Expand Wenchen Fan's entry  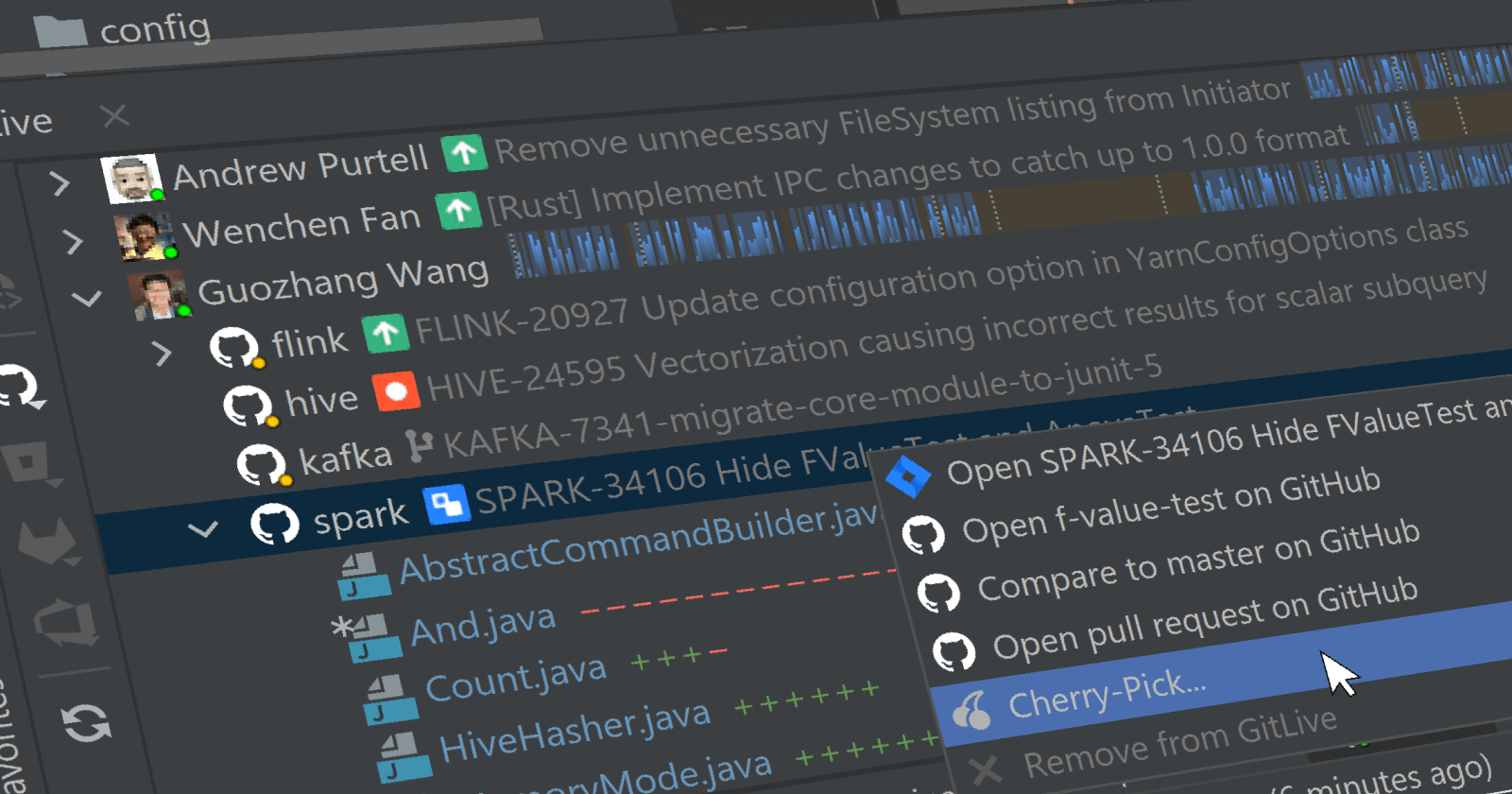73,242
